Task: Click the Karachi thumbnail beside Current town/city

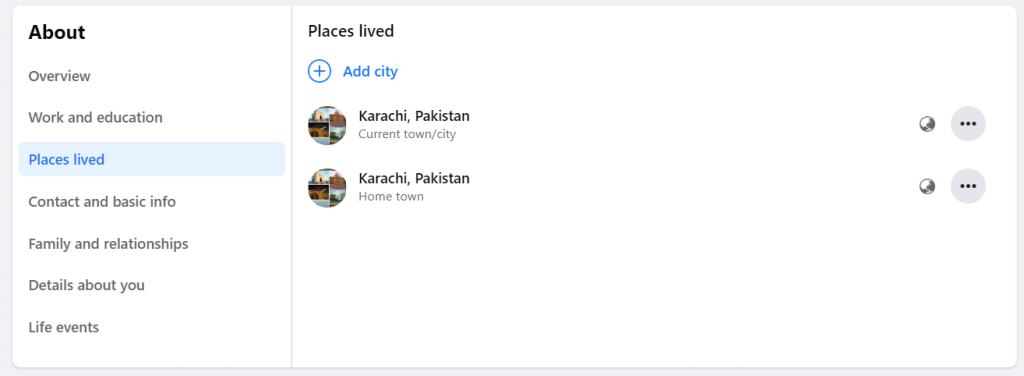Action: coord(327,125)
